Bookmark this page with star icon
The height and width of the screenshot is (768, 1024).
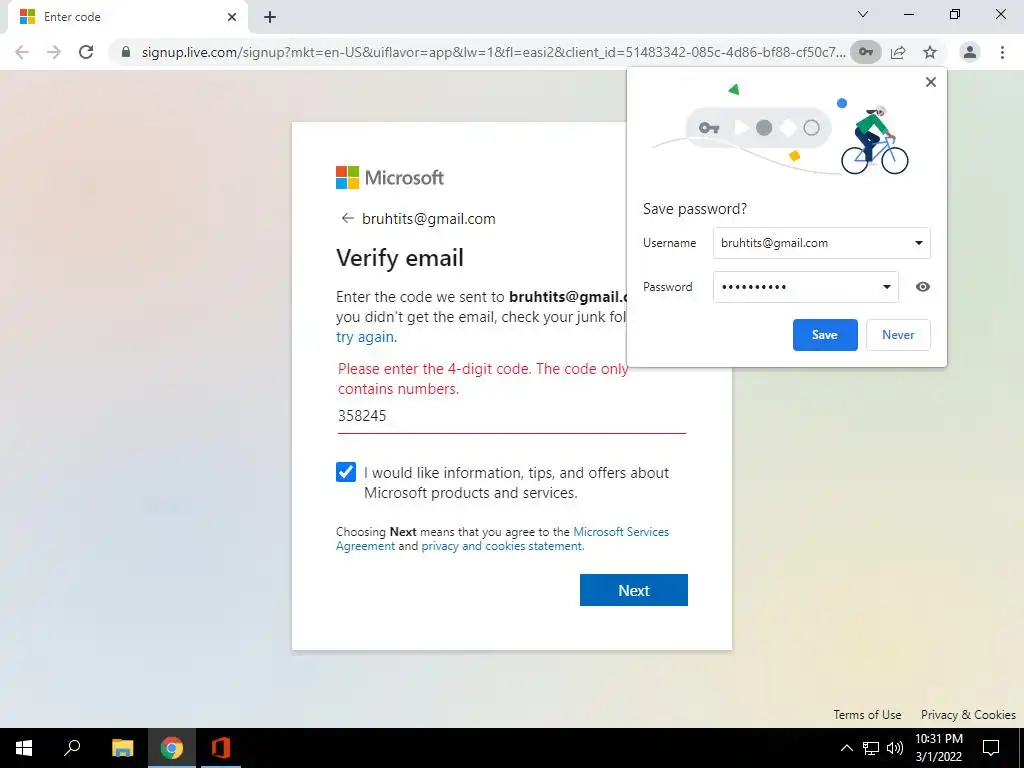click(930, 52)
